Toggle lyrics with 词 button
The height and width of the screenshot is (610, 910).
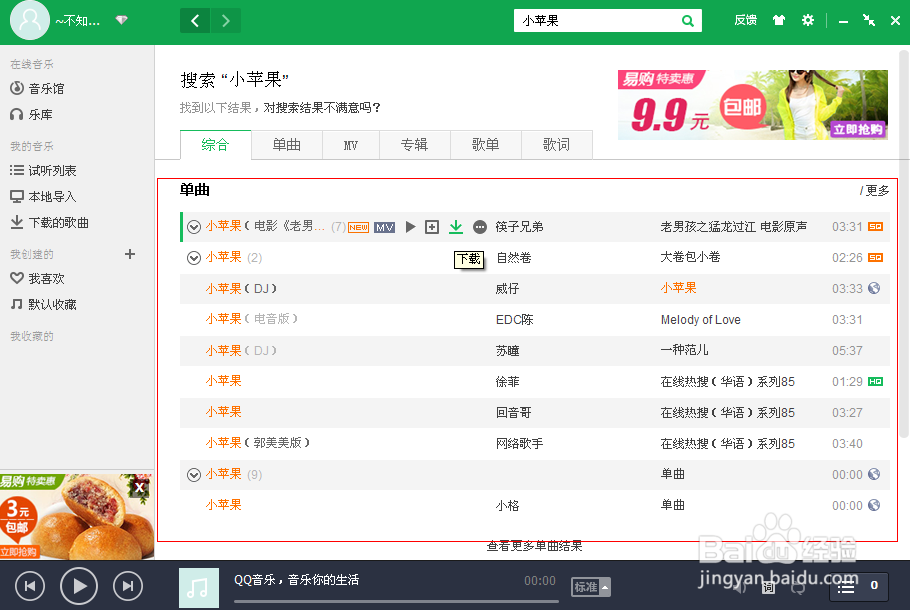(768, 587)
